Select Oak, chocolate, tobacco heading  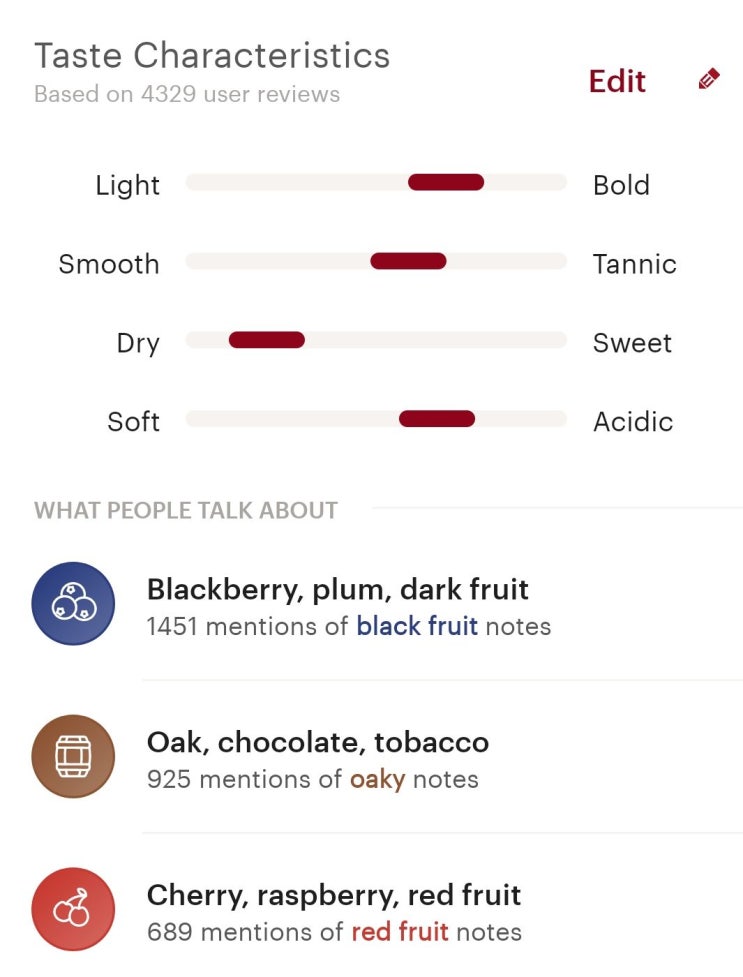[x=318, y=742]
